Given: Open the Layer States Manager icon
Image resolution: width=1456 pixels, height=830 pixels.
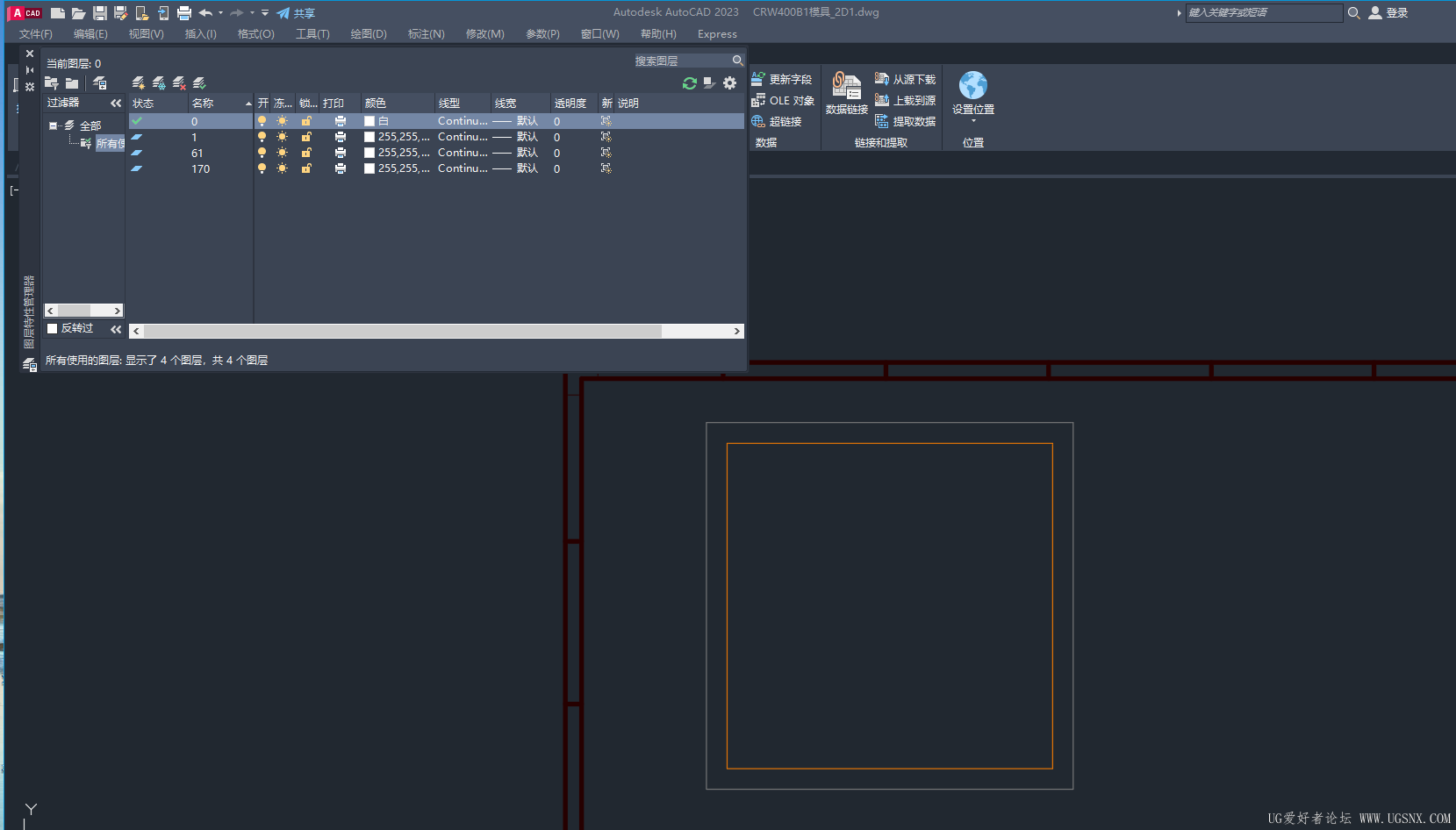Looking at the screenshot, I should pos(100,83).
